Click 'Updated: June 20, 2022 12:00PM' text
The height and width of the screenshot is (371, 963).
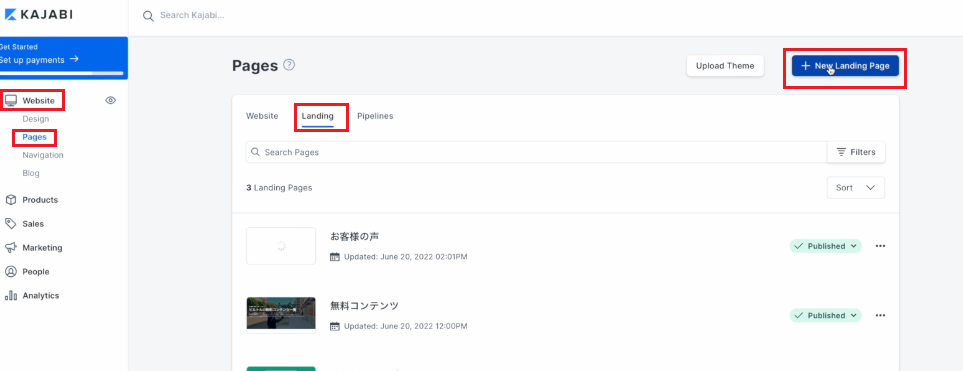coord(405,326)
